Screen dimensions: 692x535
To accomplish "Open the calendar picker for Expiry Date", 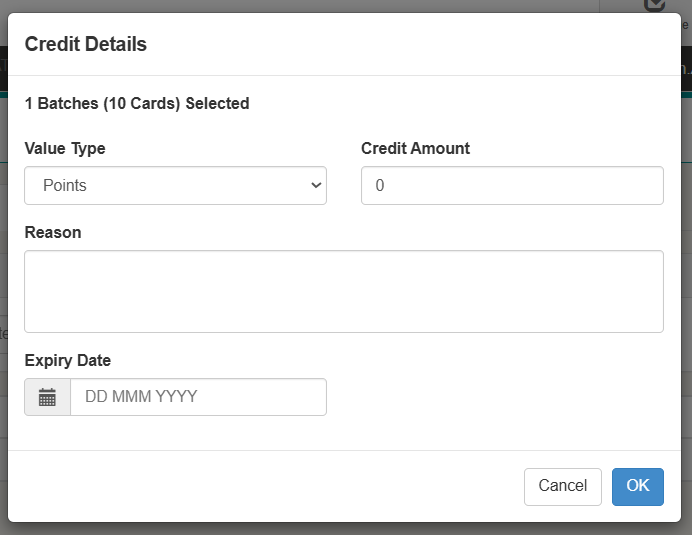I will [47, 397].
